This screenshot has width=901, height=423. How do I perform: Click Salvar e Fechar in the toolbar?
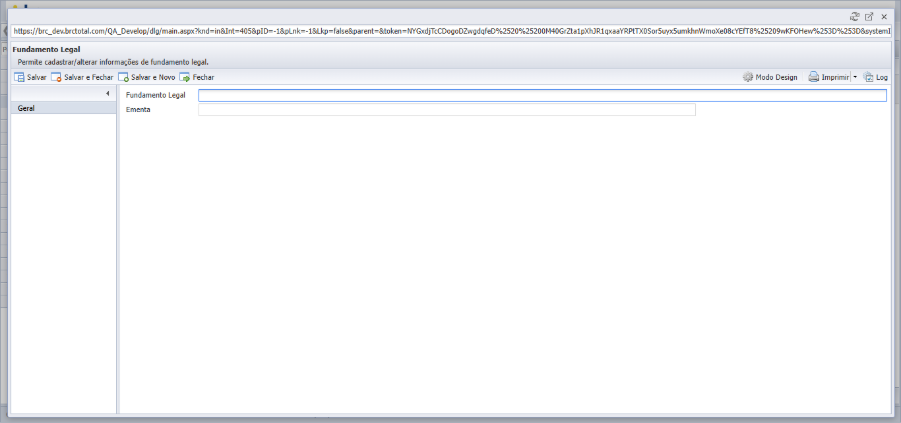click(x=82, y=77)
